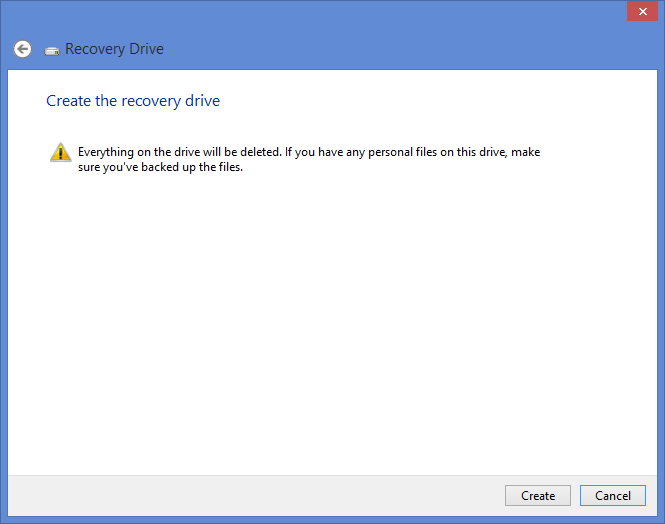
Task: Click the "Recovery Drive" window title text
Action: 114,49
